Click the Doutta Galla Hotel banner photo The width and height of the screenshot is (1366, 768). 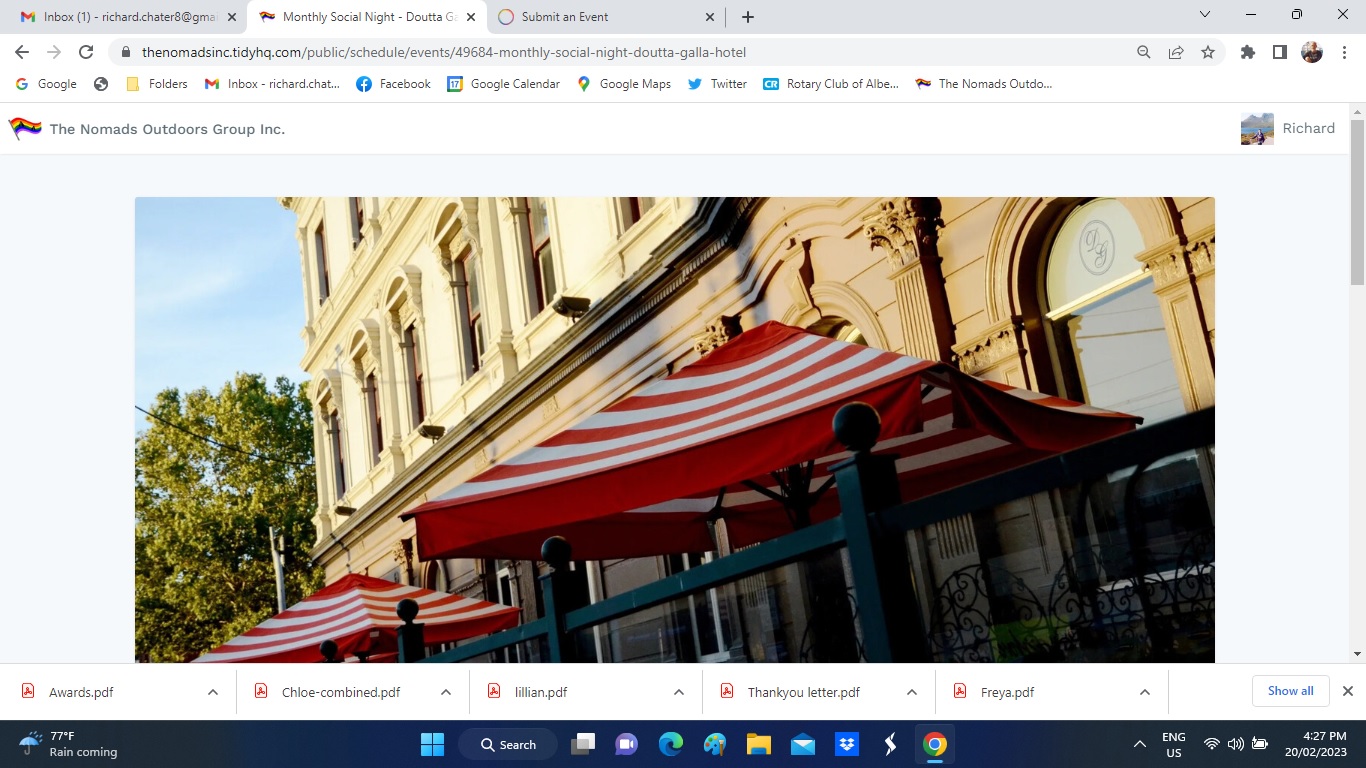coord(675,430)
